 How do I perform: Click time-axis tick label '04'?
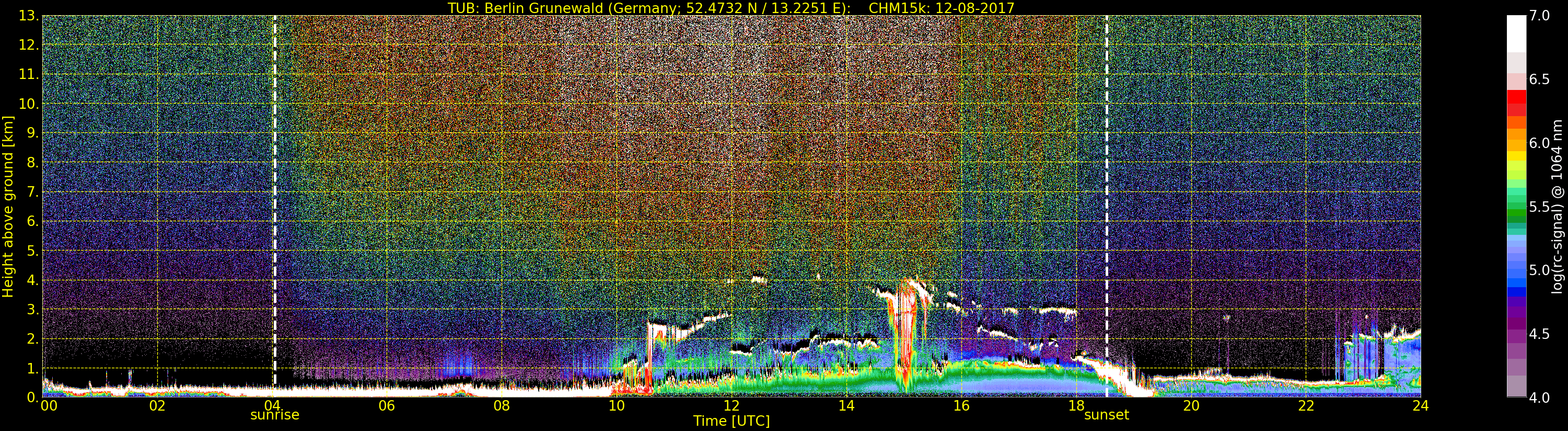[x=272, y=406]
